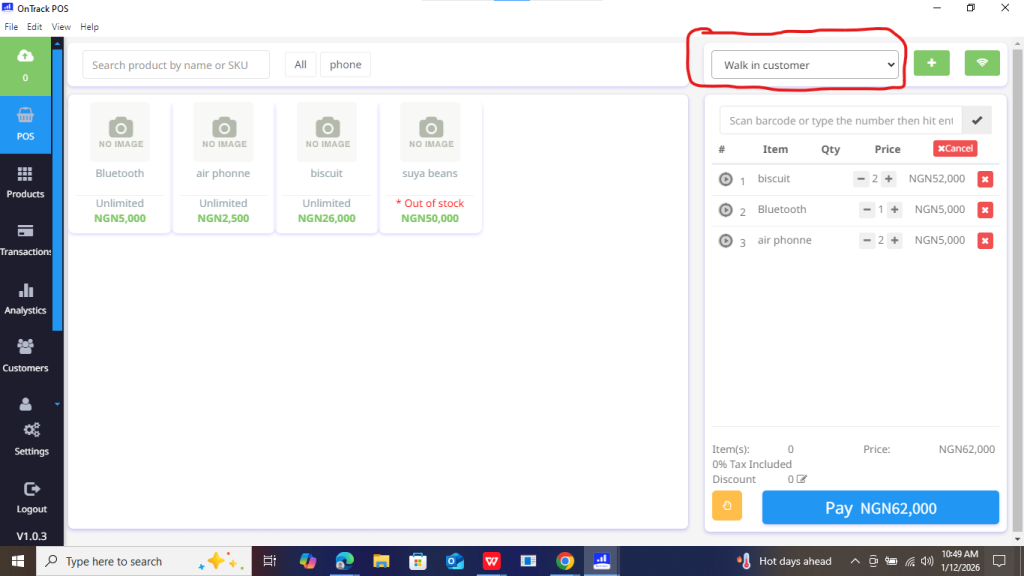Click the green add customer plus button

pyautogui.click(x=931, y=64)
